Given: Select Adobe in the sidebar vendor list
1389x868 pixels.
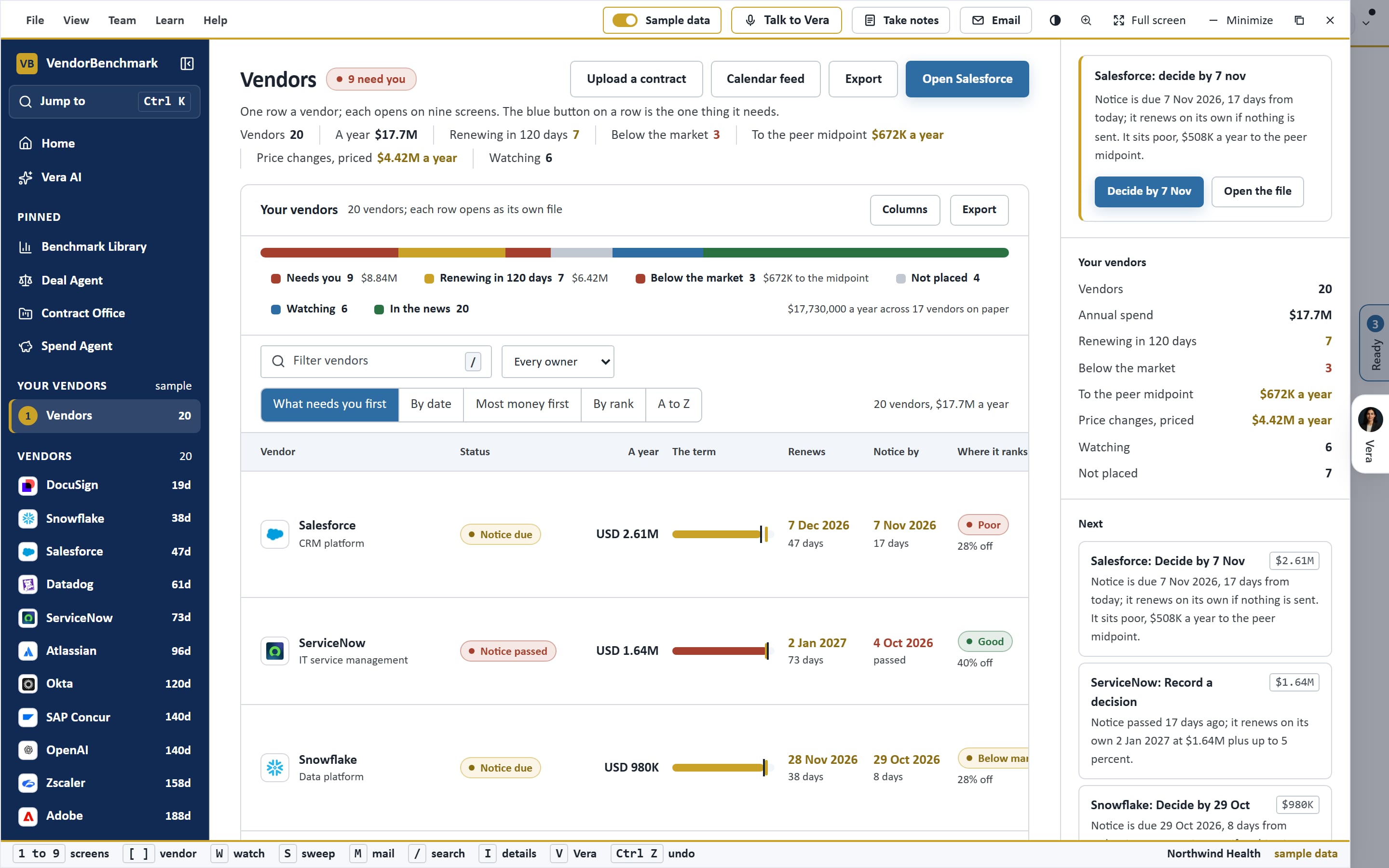Looking at the screenshot, I should (105, 816).
